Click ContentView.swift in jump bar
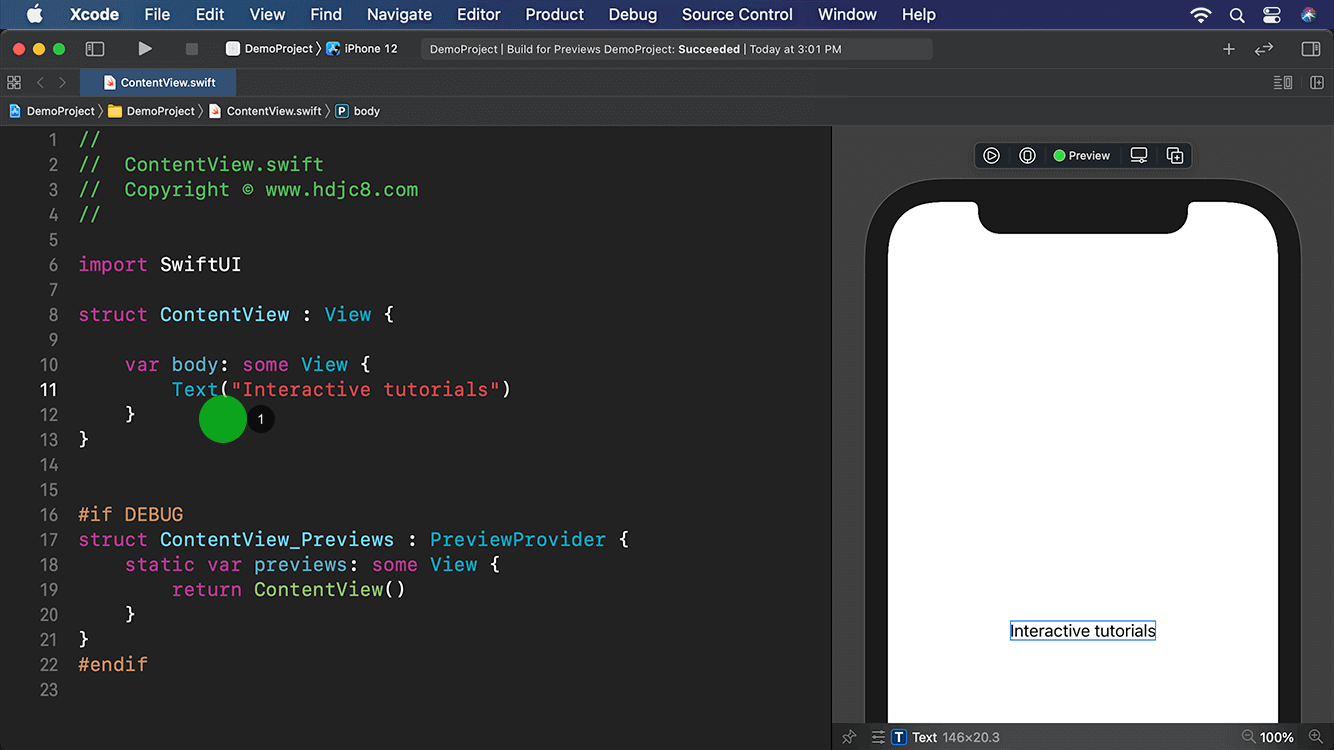This screenshot has width=1334, height=750. click(x=265, y=111)
